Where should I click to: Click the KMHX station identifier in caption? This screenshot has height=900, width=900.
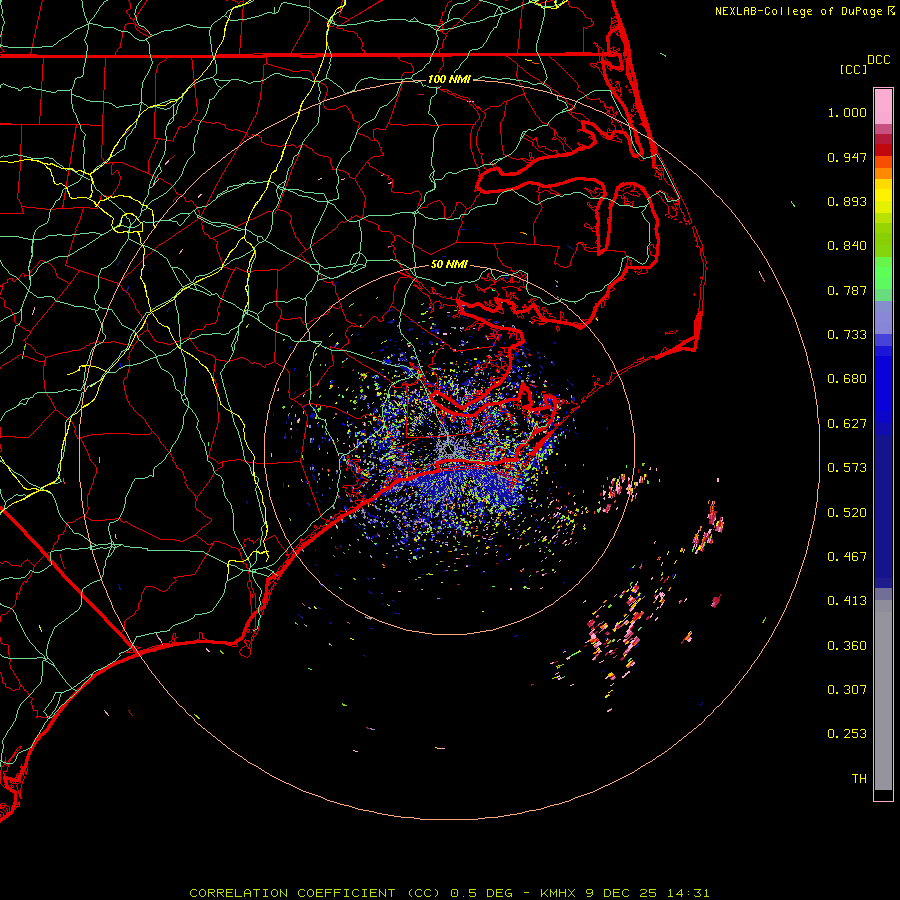[x=558, y=893]
